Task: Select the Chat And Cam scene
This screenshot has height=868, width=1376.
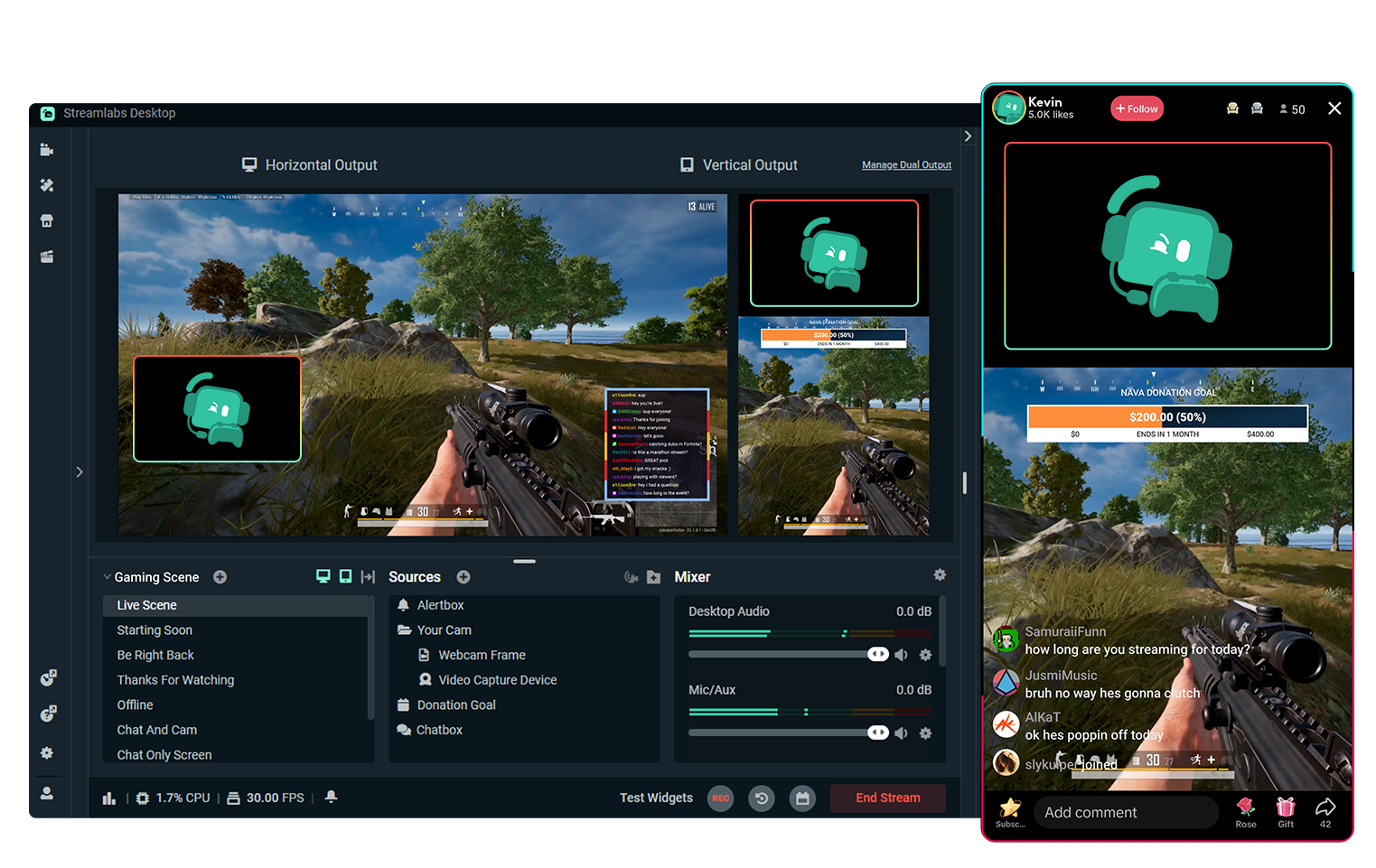Action: click(156, 730)
